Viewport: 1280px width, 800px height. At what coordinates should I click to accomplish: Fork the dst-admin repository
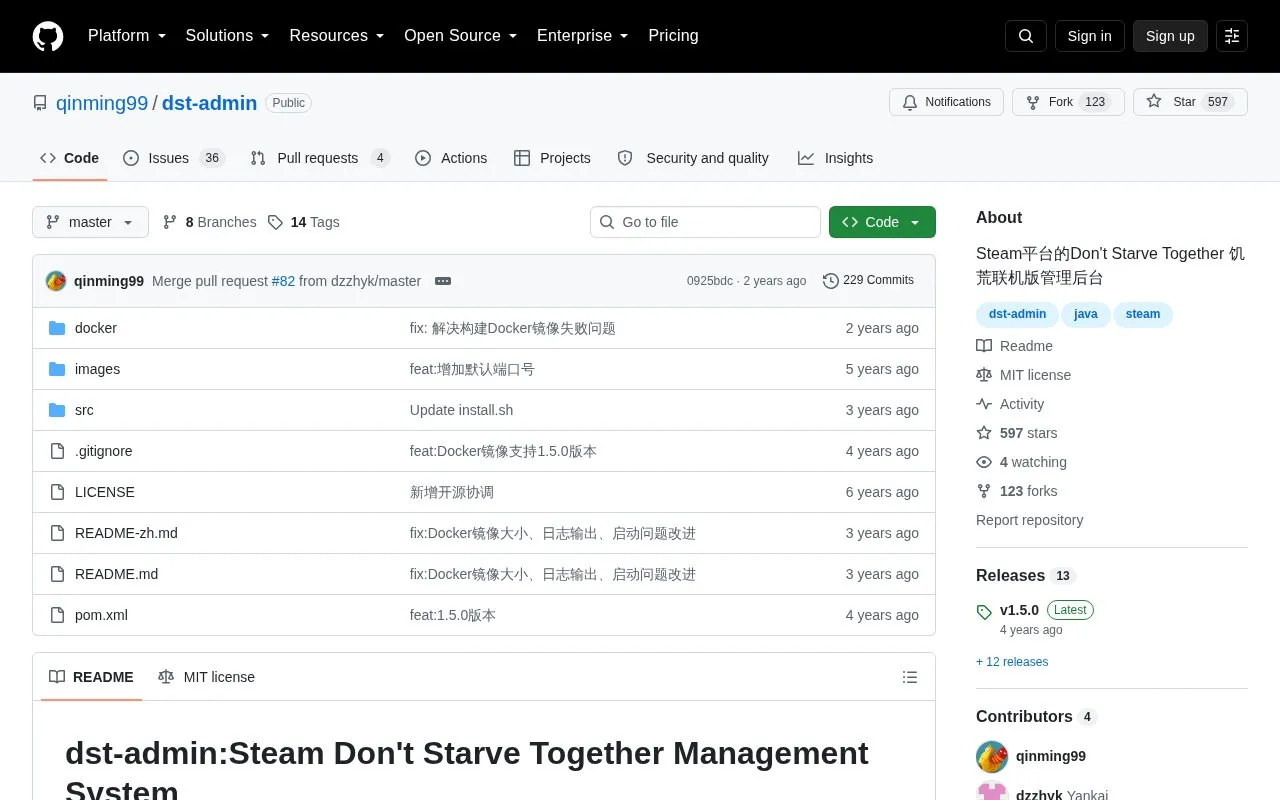[1068, 102]
